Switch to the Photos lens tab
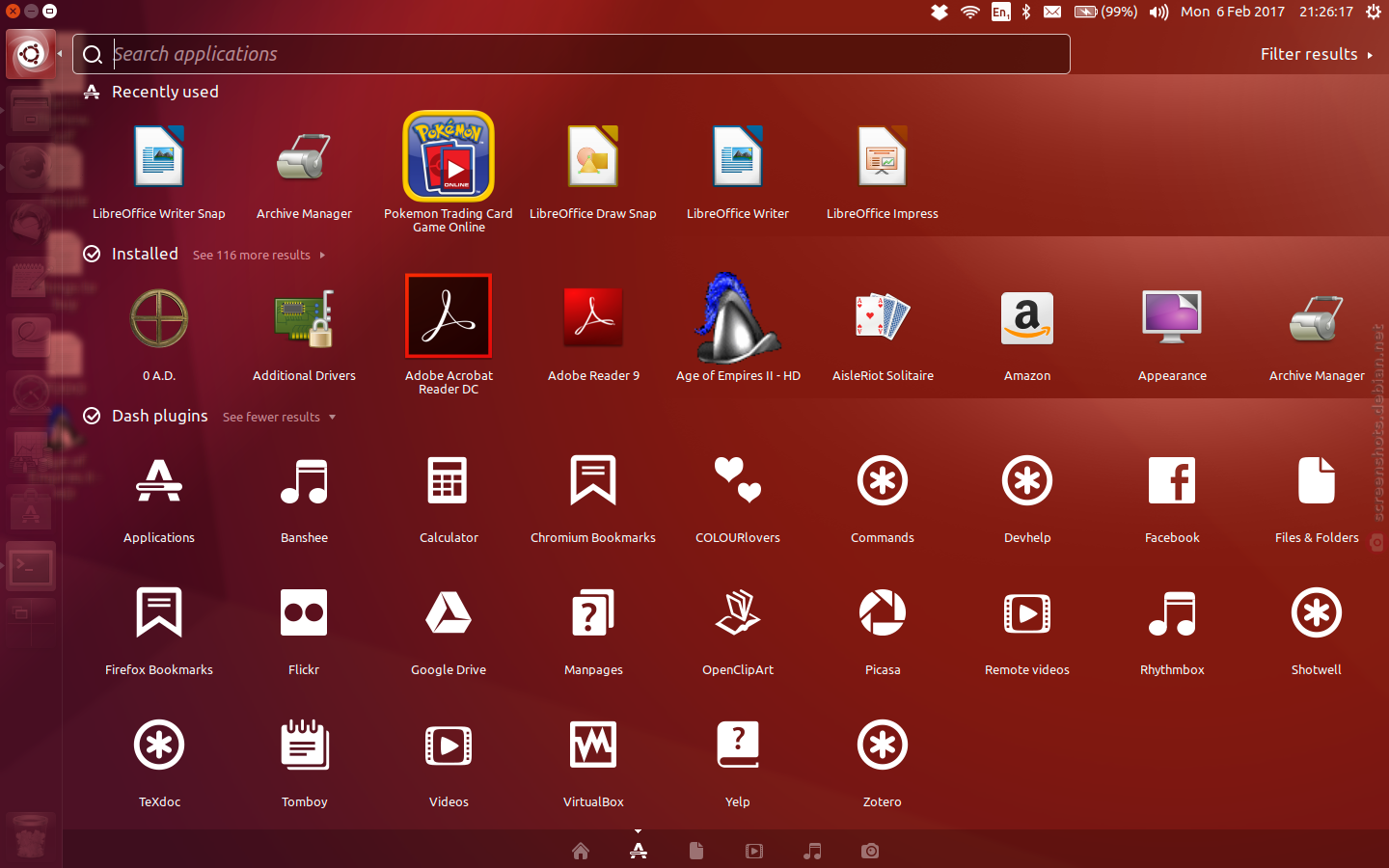 click(870, 851)
